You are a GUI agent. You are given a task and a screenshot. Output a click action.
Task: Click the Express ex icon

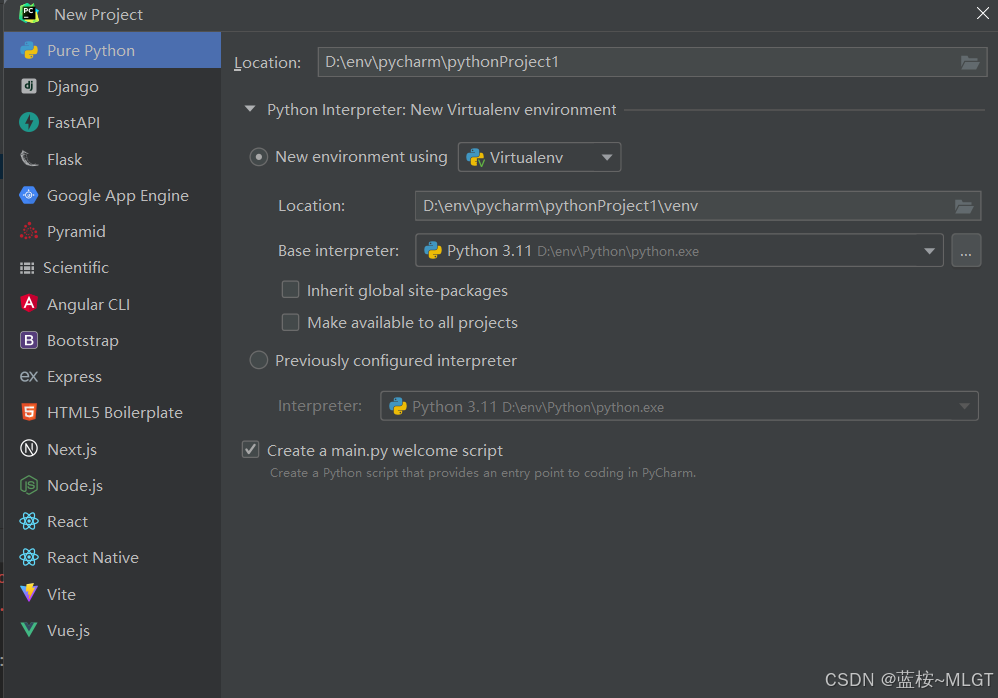[29, 376]
